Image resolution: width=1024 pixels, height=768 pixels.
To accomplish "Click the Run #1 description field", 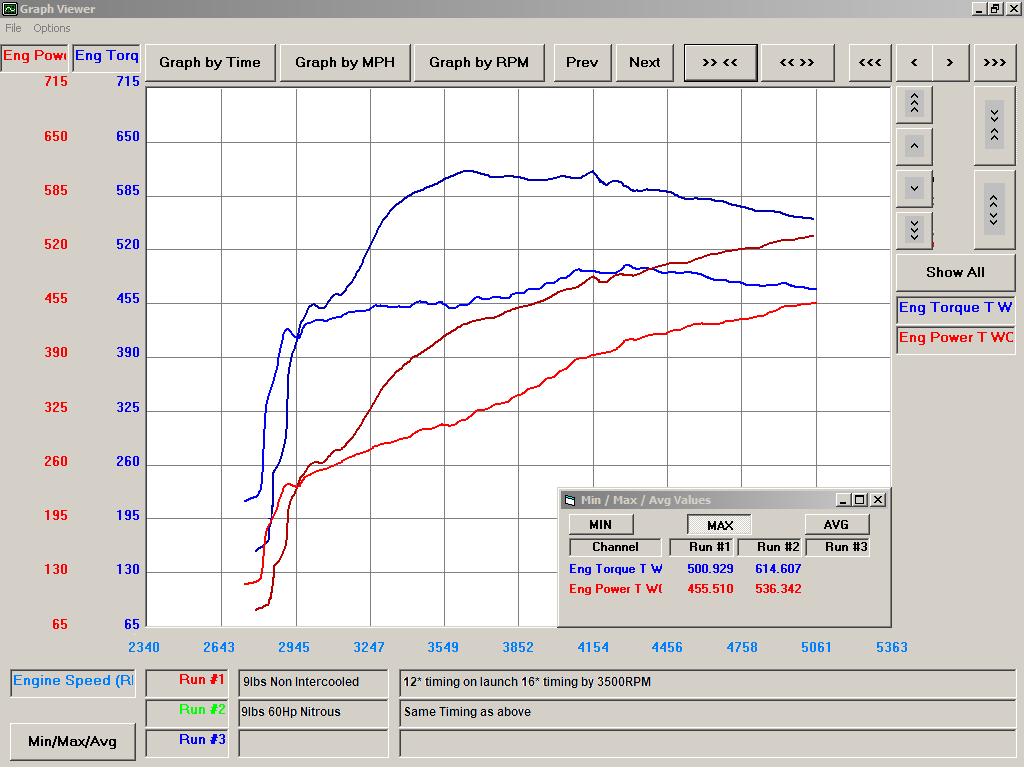I will (313, 682).
